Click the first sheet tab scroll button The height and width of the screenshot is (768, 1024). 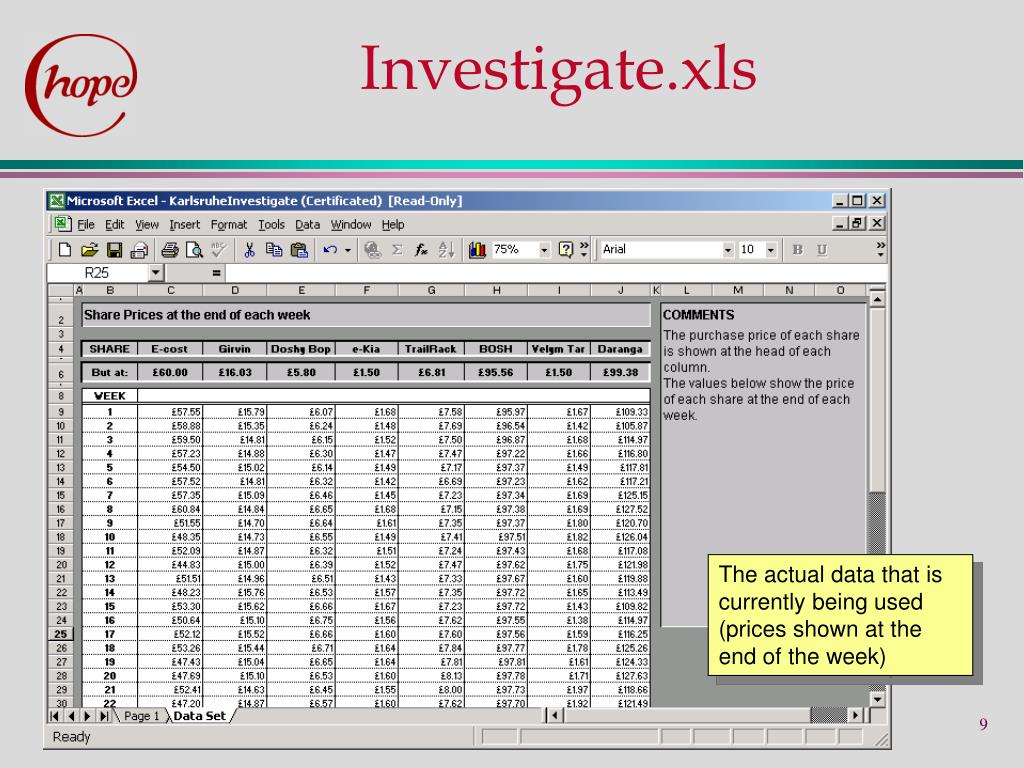tap(54, 716)
